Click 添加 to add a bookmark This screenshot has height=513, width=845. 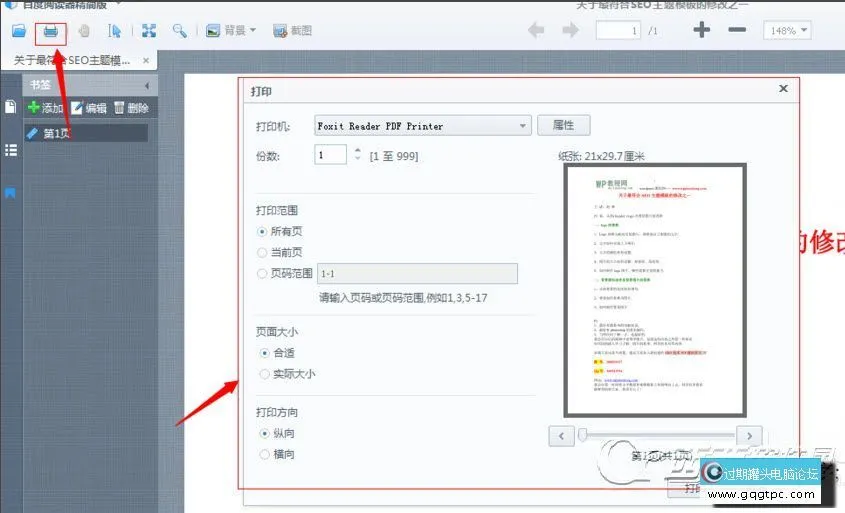(45, 108)
